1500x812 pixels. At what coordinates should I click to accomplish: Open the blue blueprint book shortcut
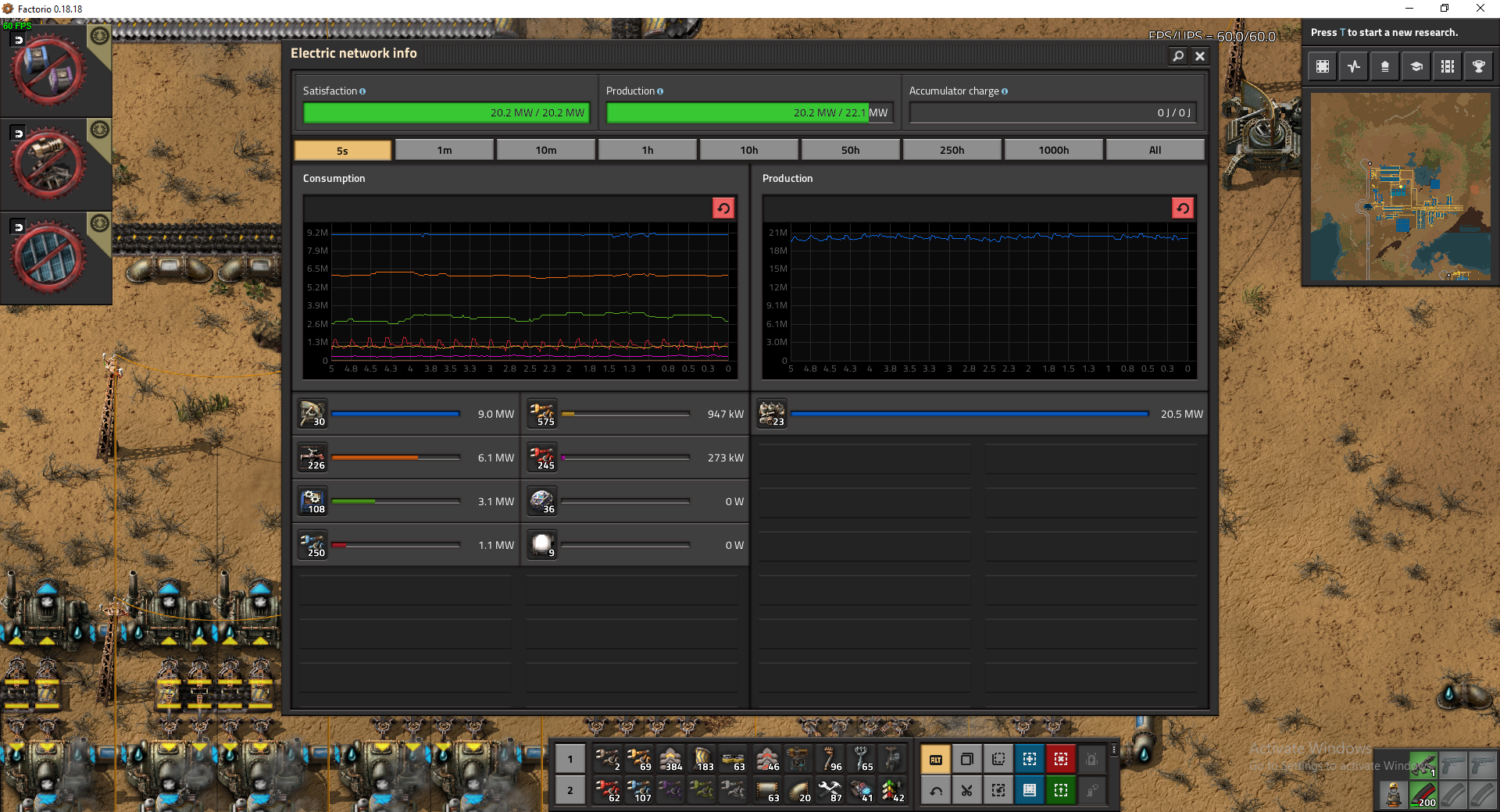pos(1030,790)
